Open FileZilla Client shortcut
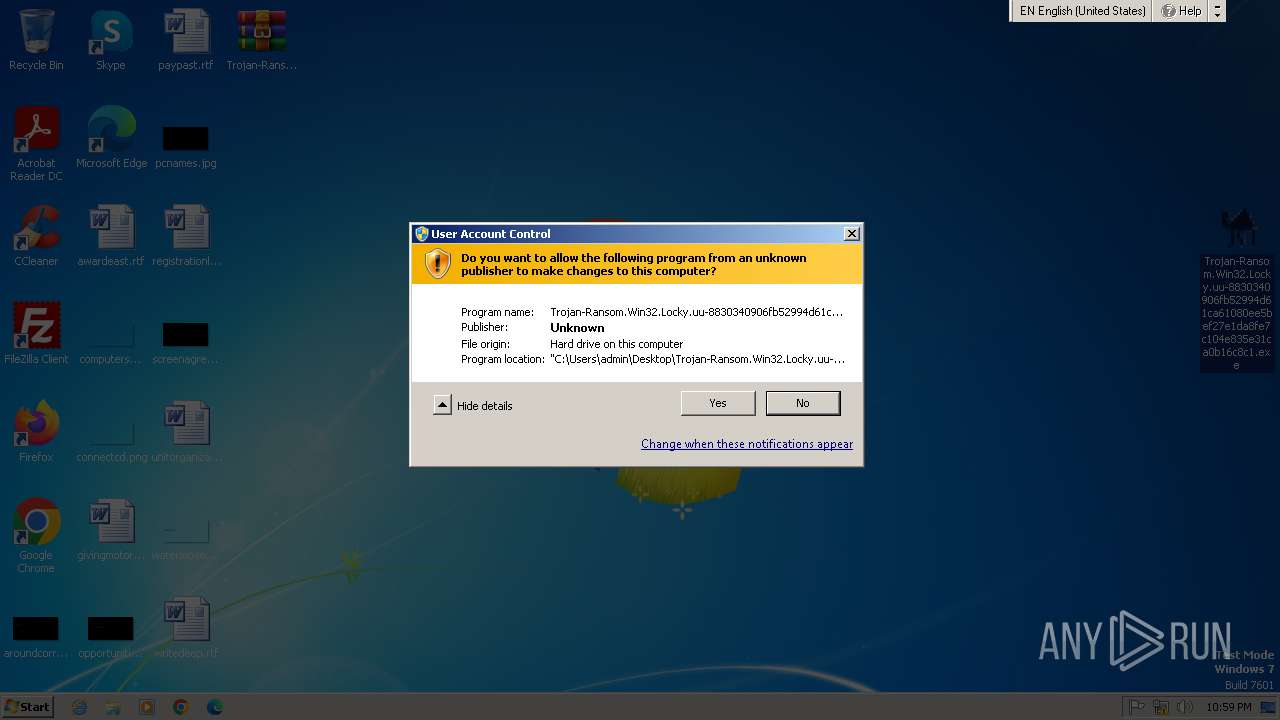 tap(36, 333)
